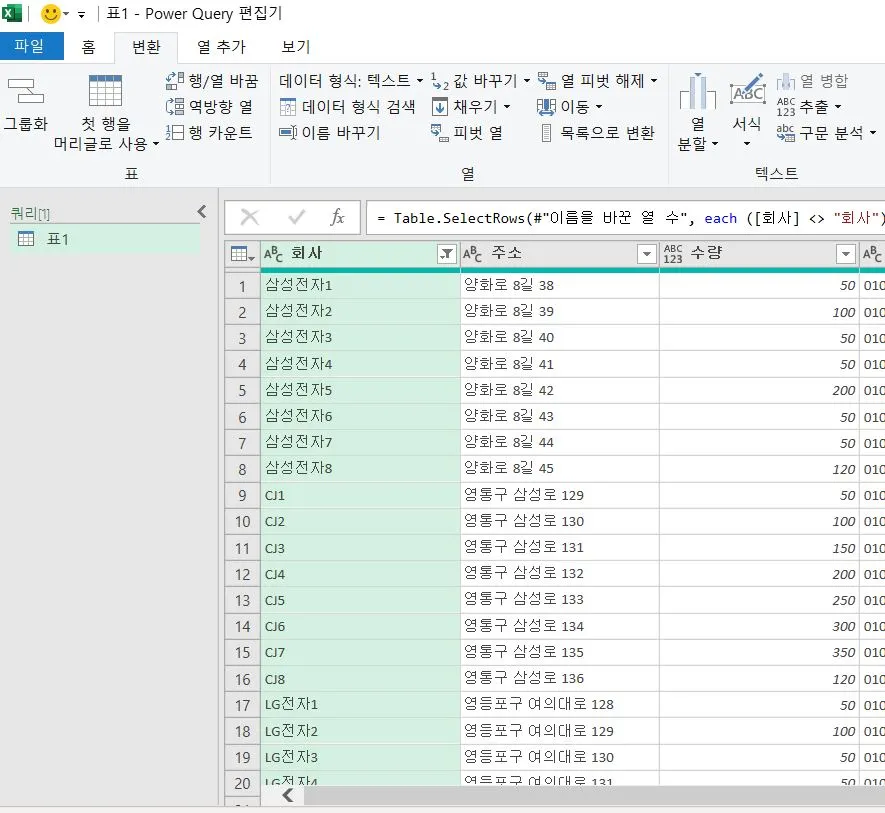
Task: Switch to the 변환 tab
Action: (146, 47)
